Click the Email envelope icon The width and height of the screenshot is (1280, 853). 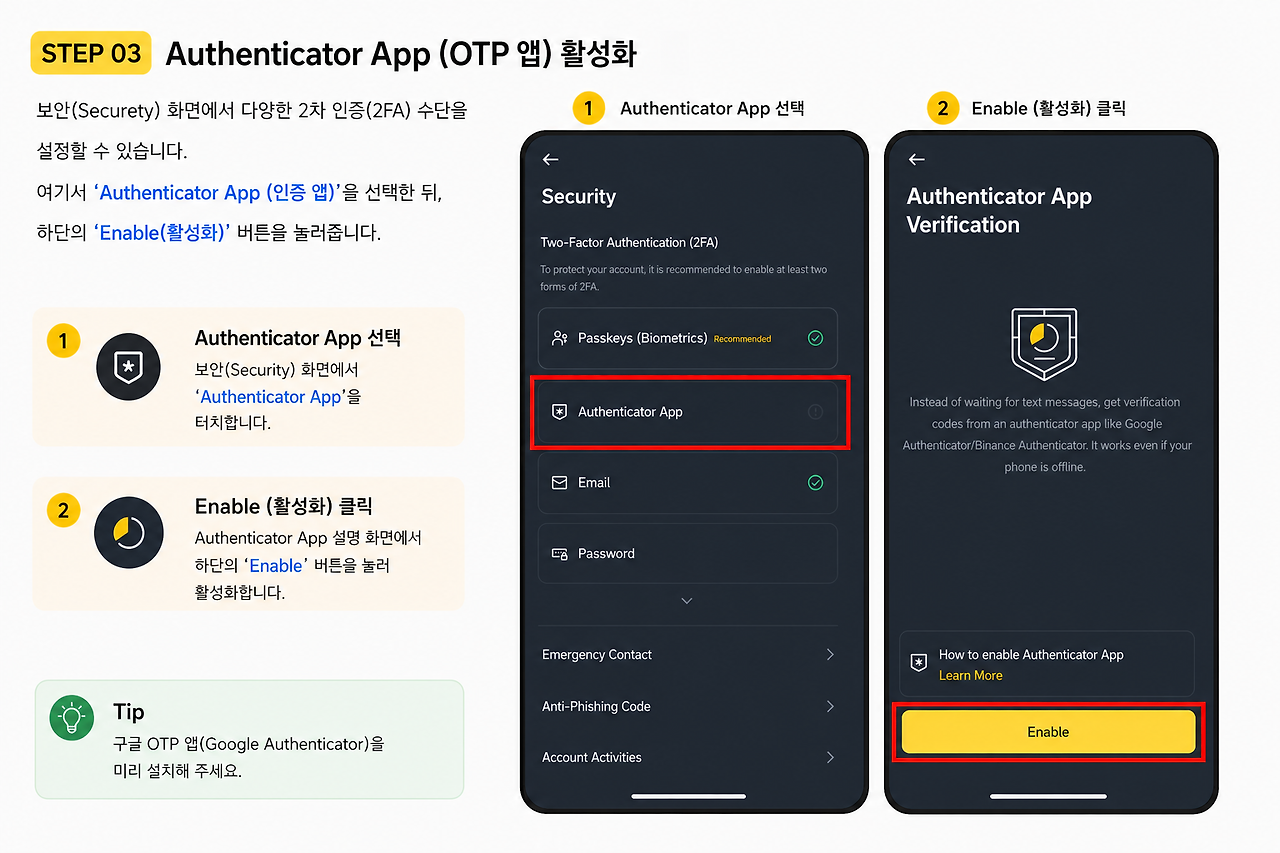coord(560,482)
